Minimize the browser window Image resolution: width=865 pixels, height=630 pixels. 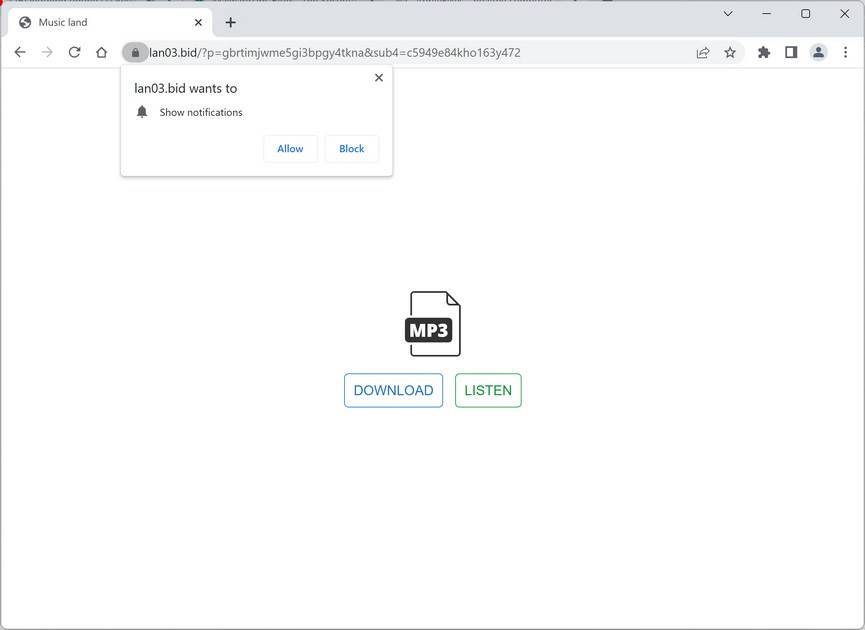coord(767,14)
